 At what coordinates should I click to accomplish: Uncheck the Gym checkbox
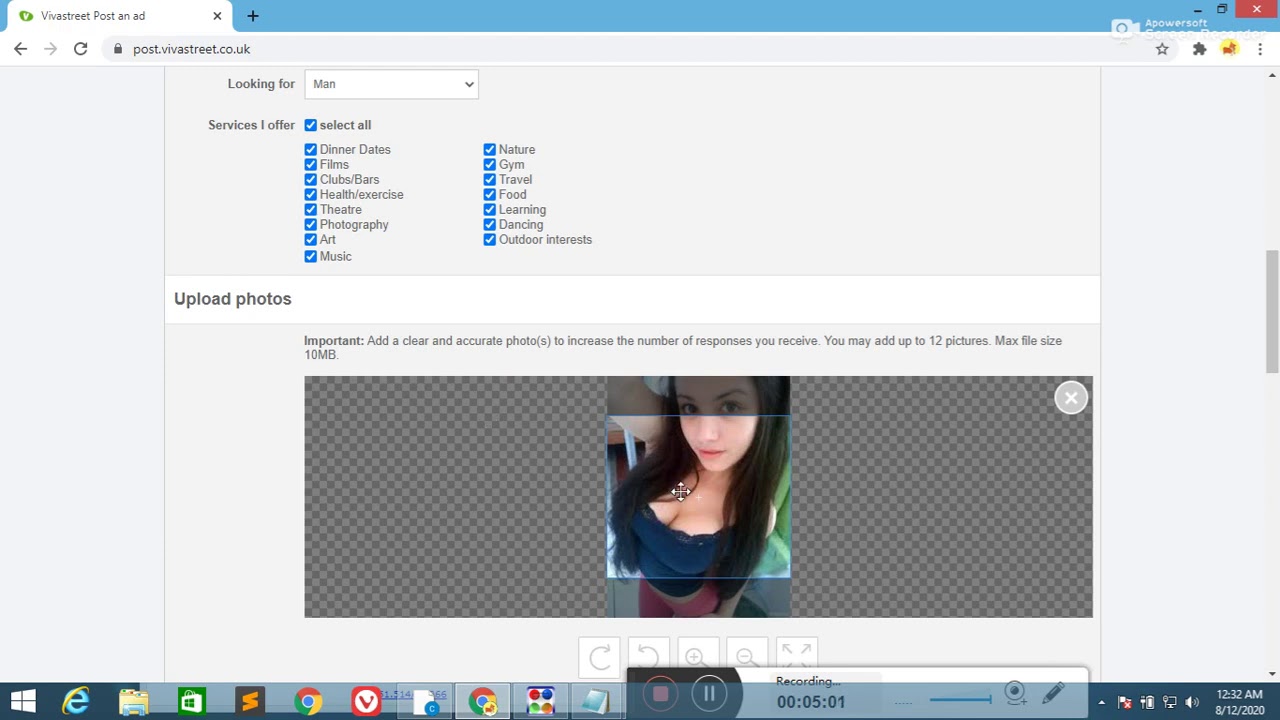(x=489, y=165)
